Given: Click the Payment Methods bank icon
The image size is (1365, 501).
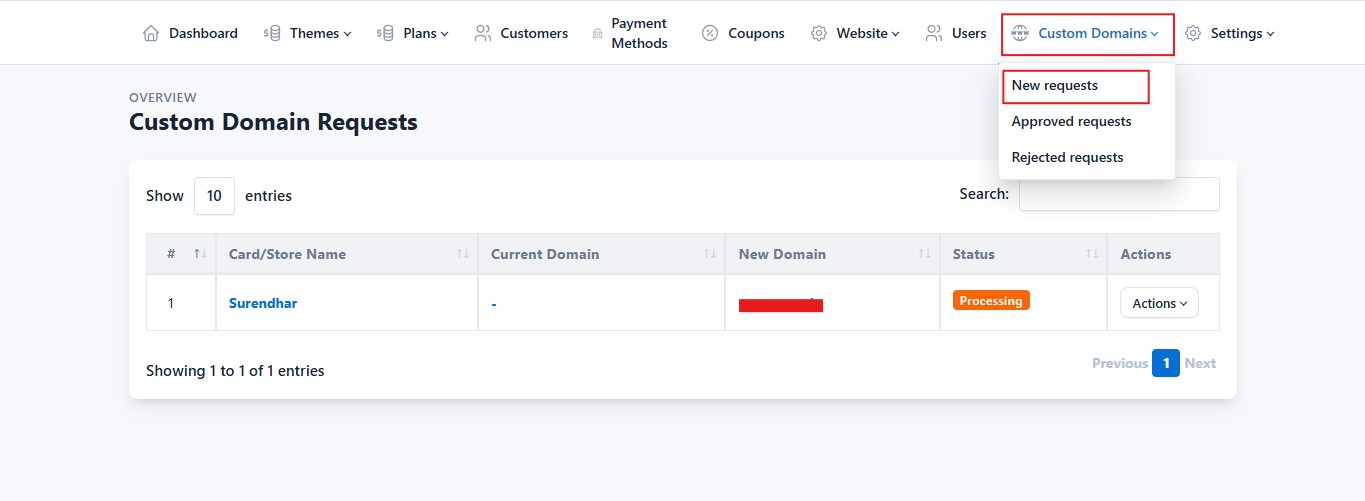Looking at the screenshot, I should [x=597, y=33].
